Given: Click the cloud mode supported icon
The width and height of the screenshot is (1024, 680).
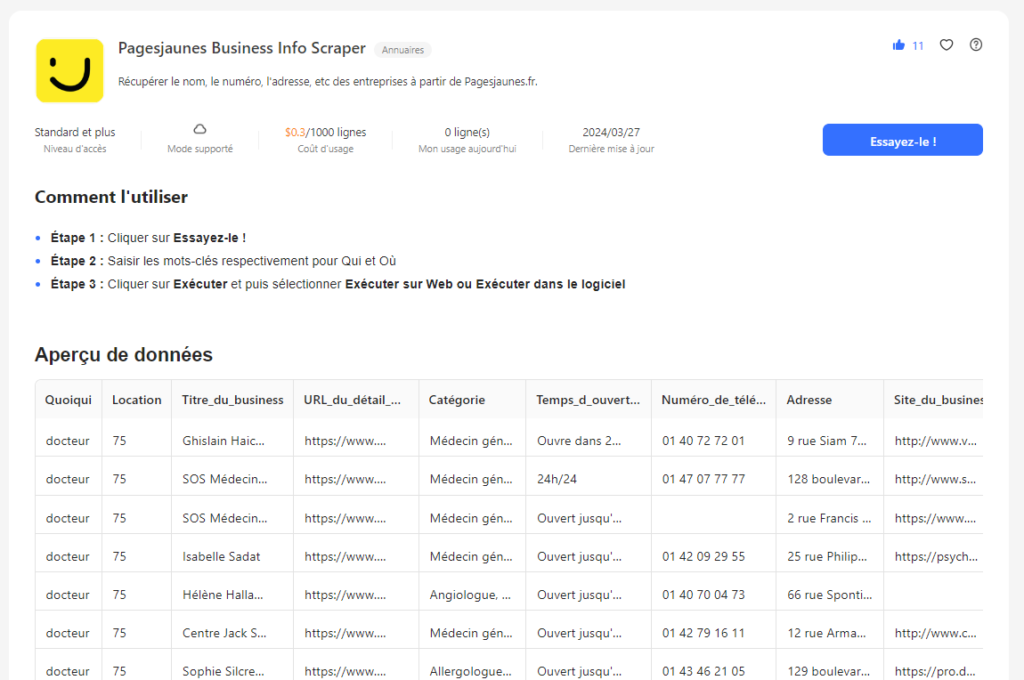Looking at the screenshot, I should pyautogui.click(x=200, y=129).
